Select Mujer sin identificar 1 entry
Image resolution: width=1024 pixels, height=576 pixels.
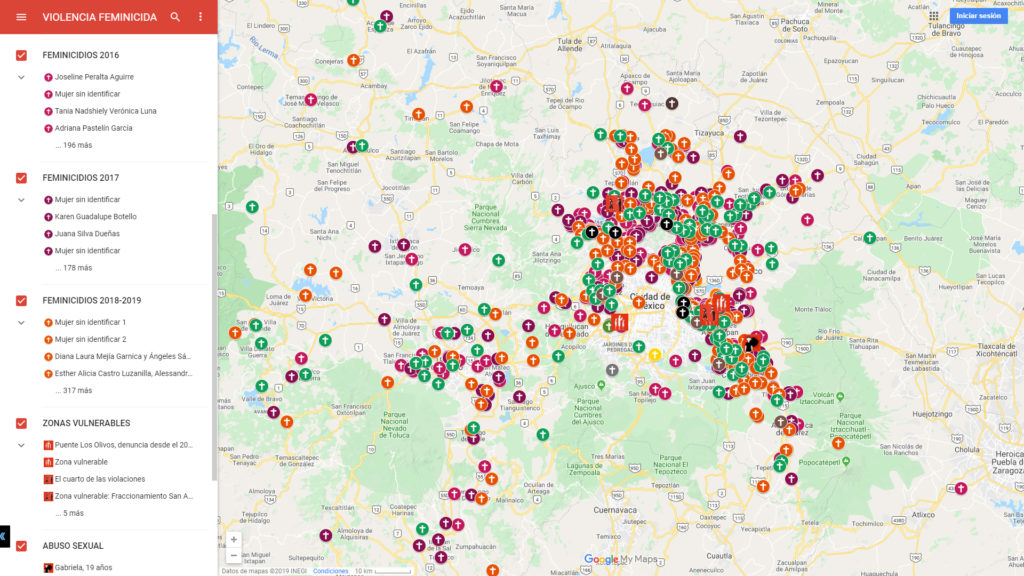point(90,322)
